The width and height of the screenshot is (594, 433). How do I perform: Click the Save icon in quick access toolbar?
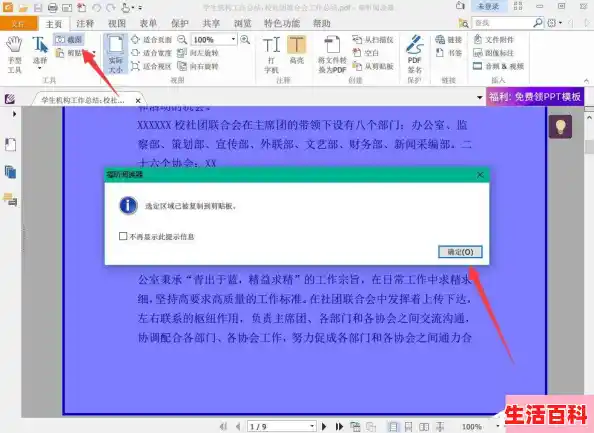pos(38,8)
